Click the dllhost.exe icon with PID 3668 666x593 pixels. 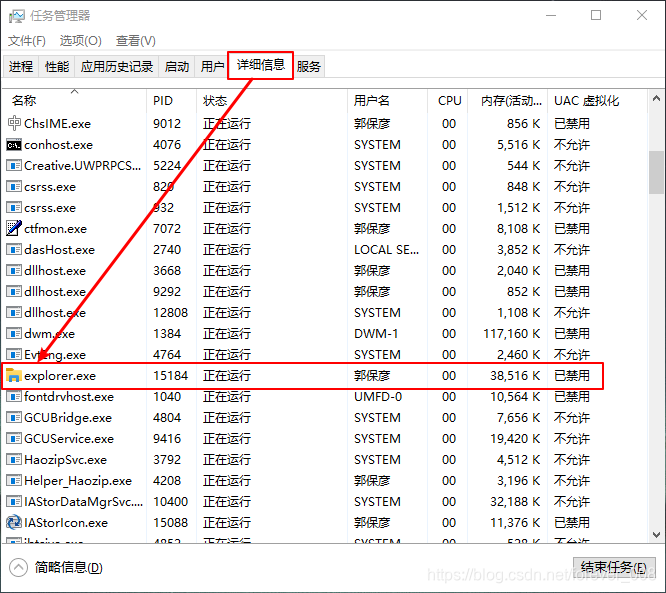click(14, 271)
